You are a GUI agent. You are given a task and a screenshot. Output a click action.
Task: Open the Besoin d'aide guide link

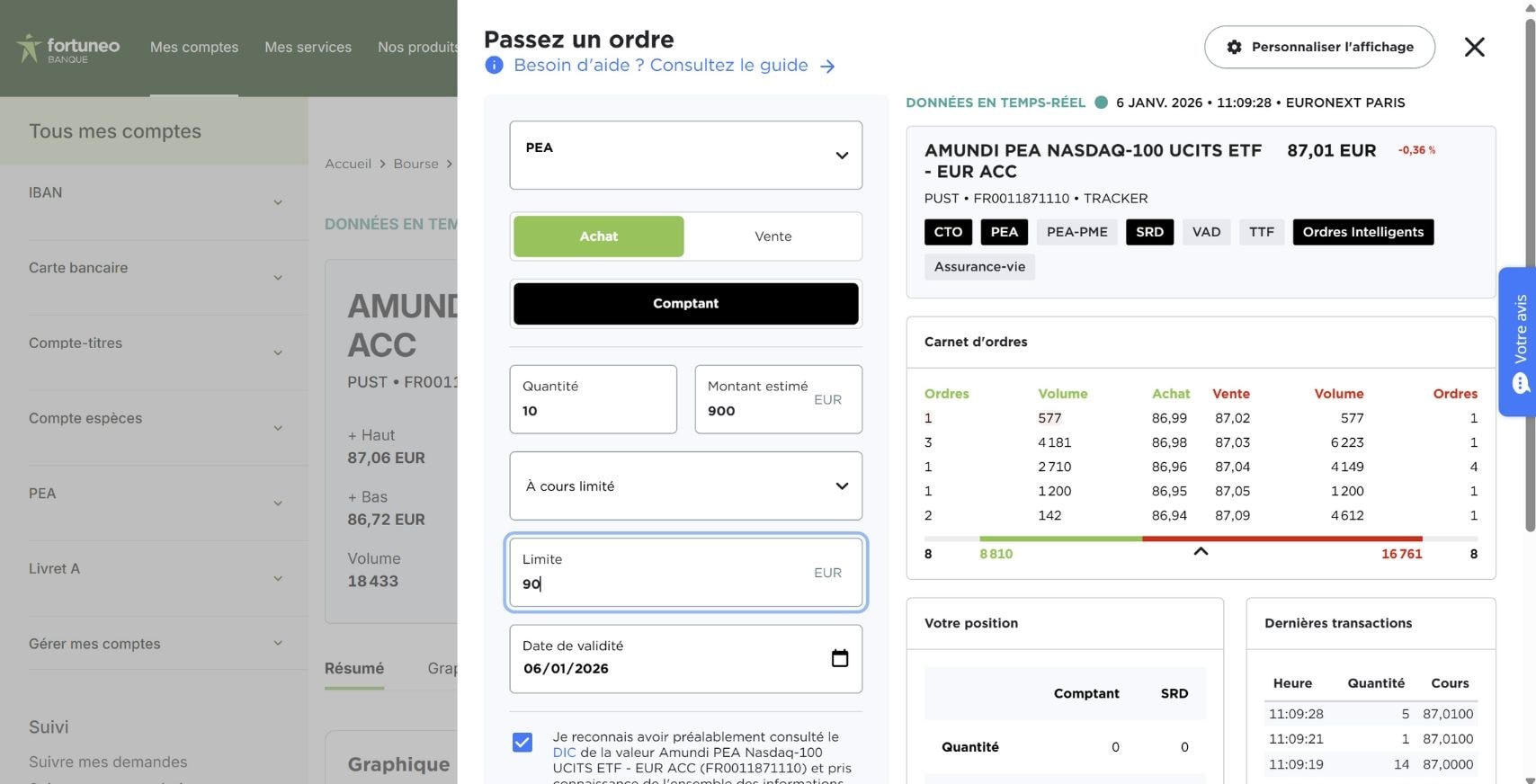(660, 65)
